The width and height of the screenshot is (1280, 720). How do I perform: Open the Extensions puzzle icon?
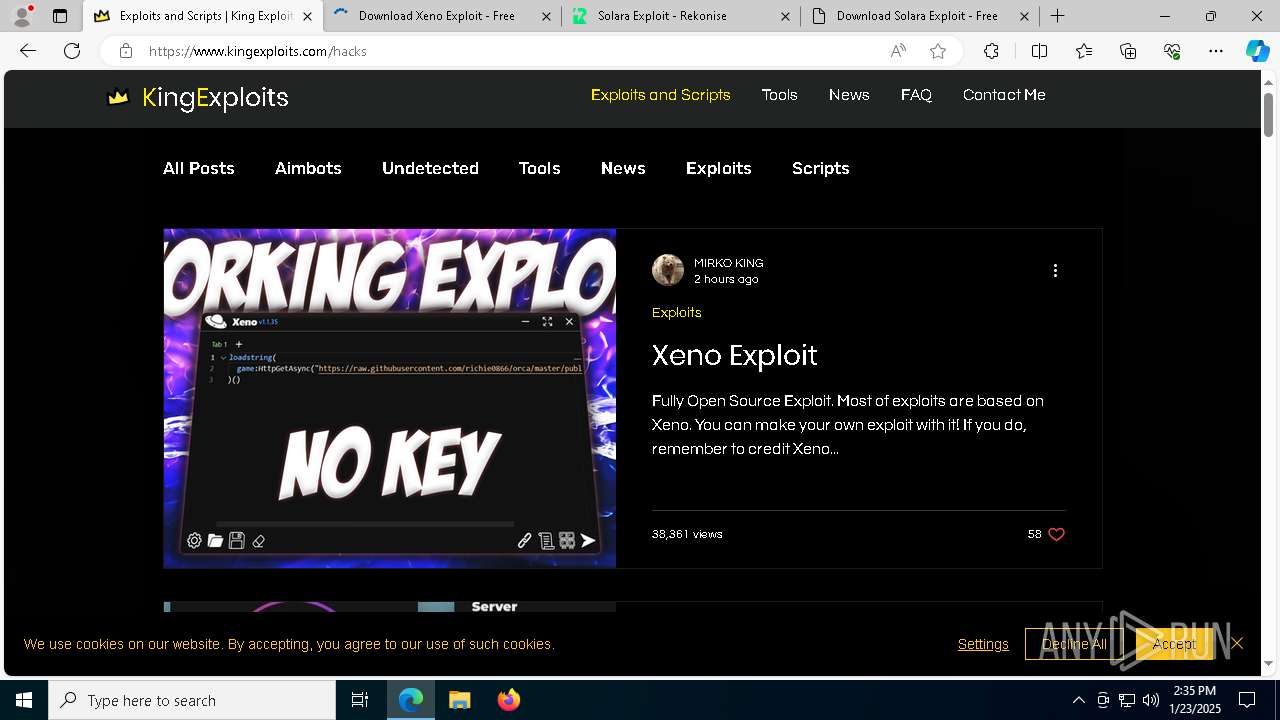(x=991, y=51)
